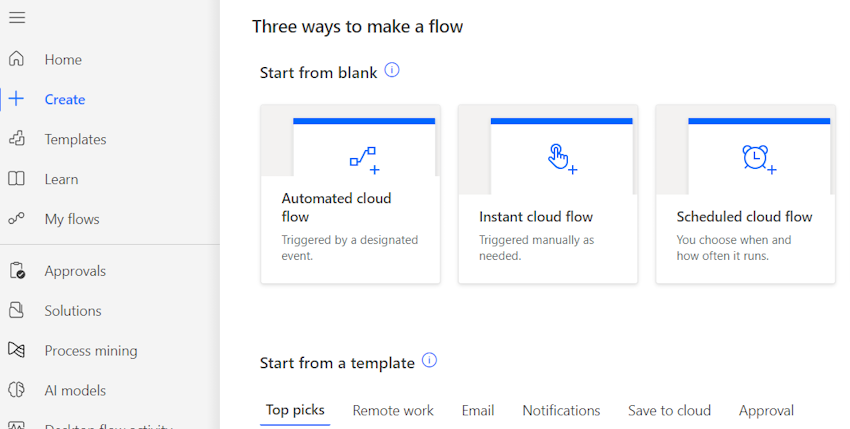
Task: Create an Automated cloud flow
Action: 350,195
